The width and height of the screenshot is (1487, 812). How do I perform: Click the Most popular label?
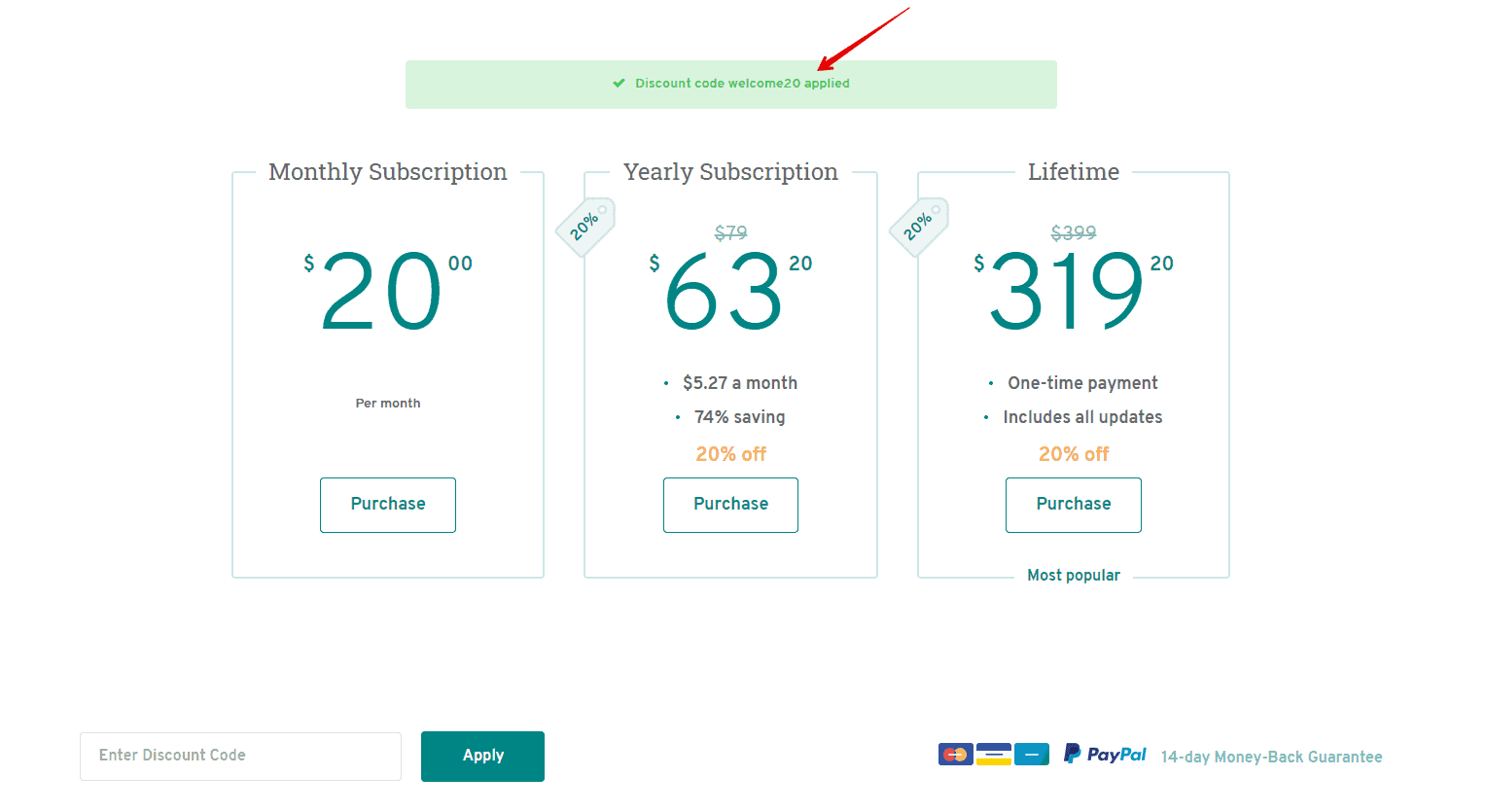[x=1074, y=576]
